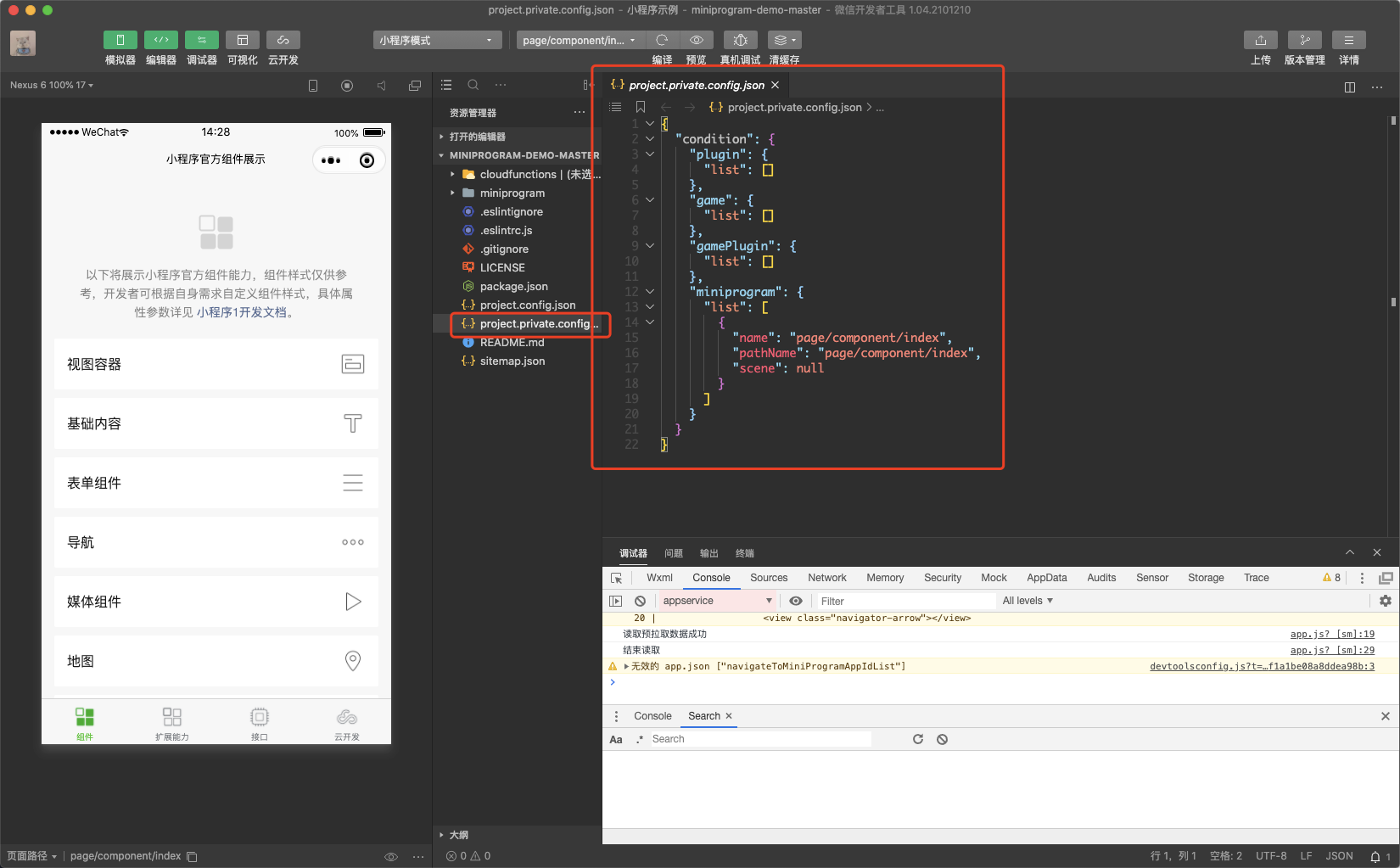Toggle the debugger panel (调试器)

pyautogui.click(x=201, y=40)
